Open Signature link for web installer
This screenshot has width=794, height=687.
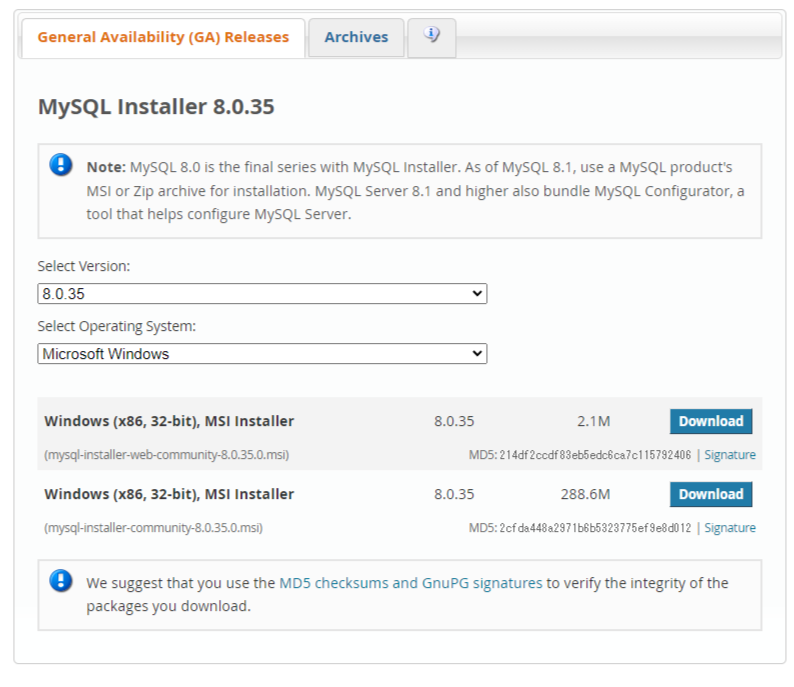[729, 455]
